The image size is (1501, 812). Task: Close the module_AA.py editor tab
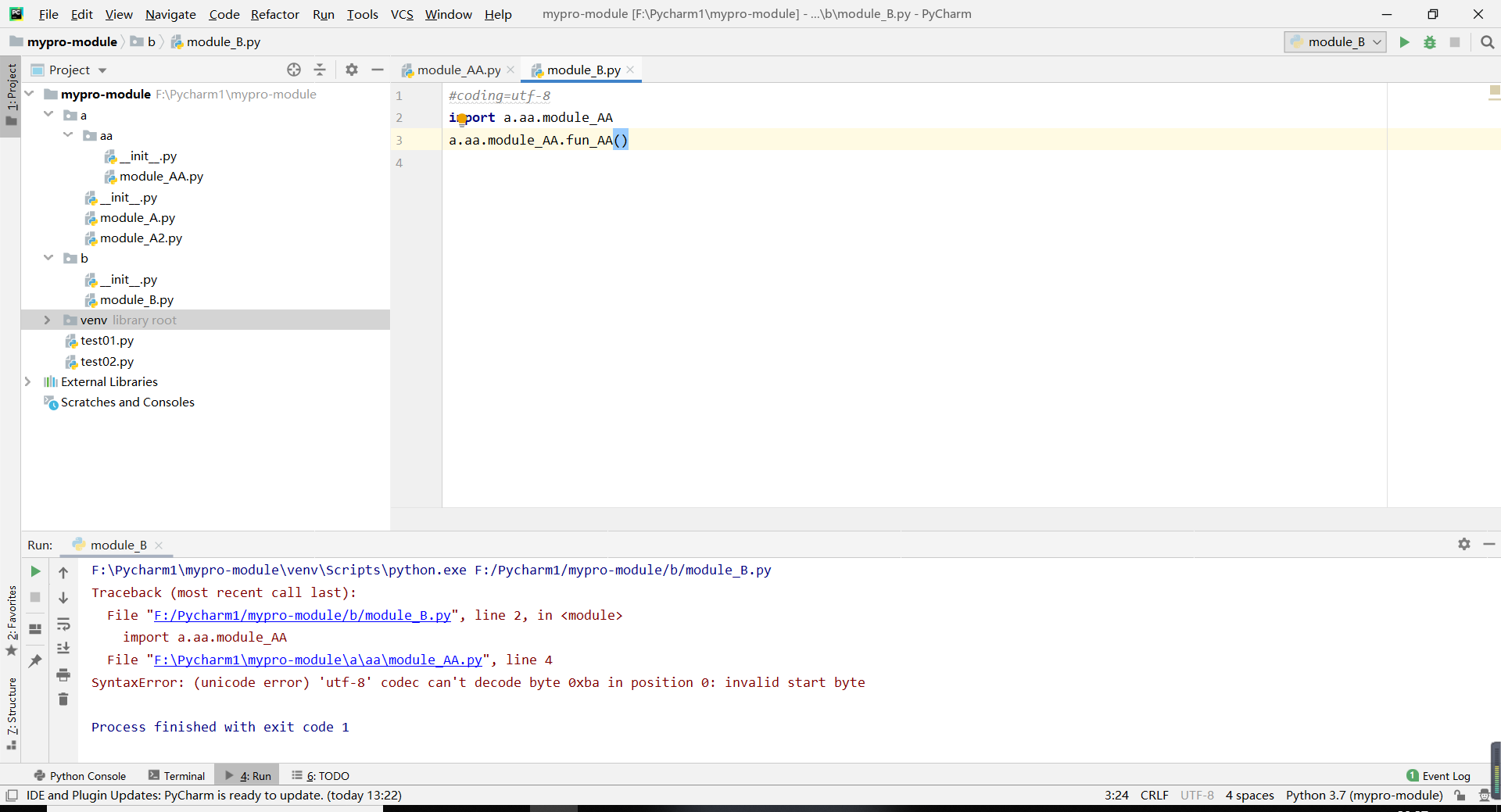pos(510,70)
